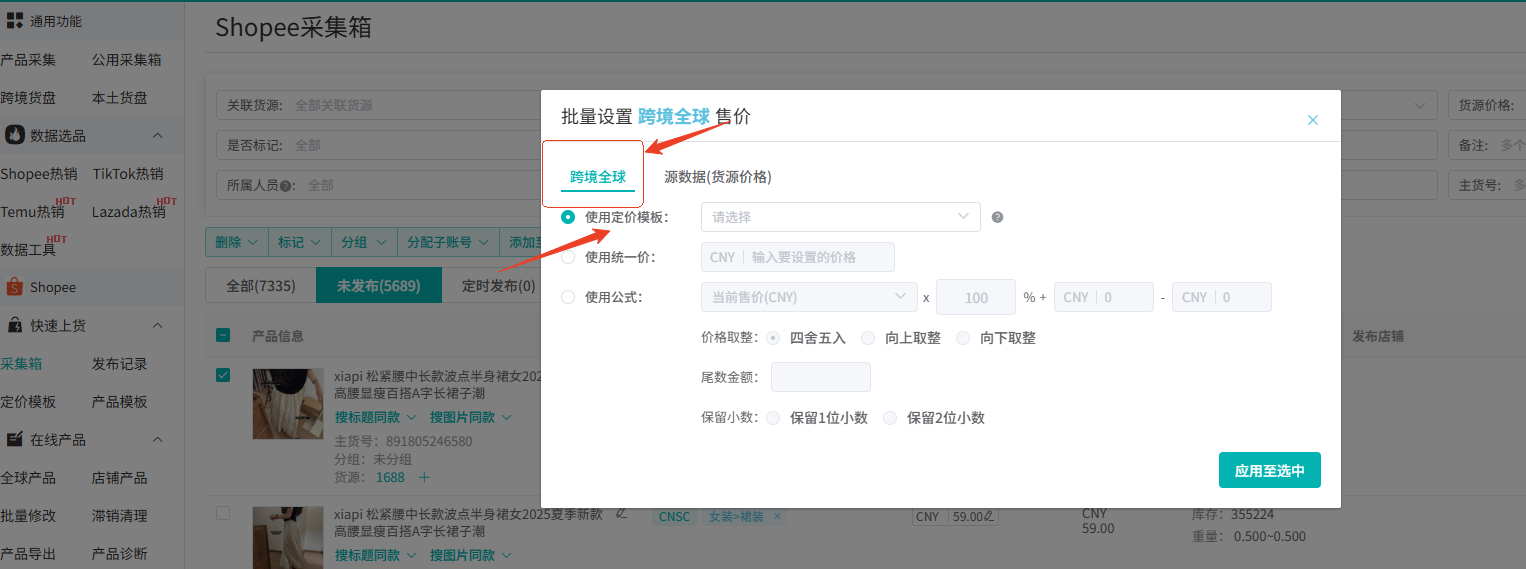Click the pencil icon in CNY 59.00 price field

point(989,517)
